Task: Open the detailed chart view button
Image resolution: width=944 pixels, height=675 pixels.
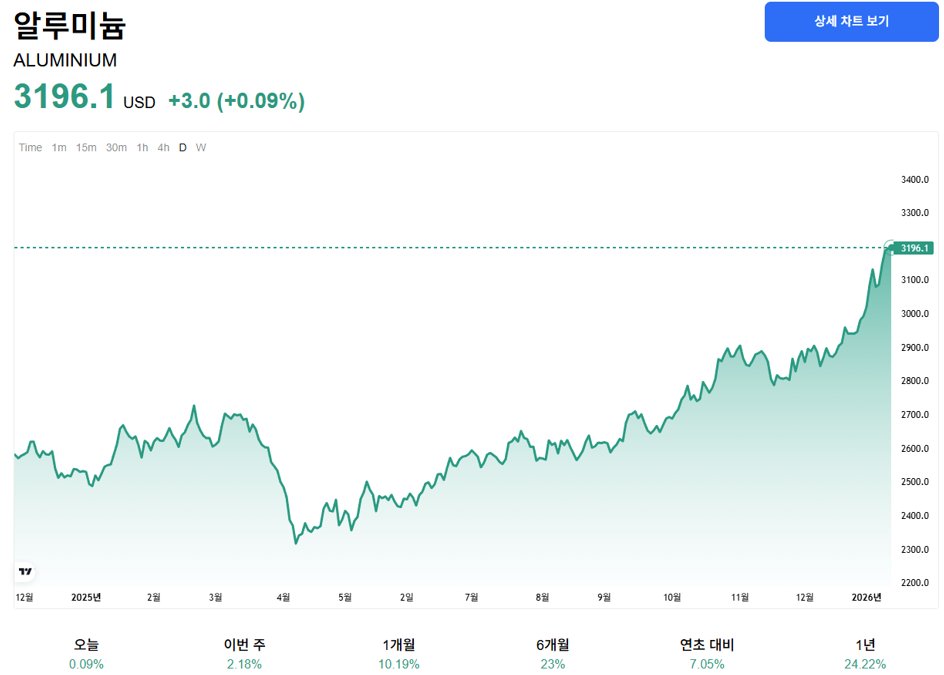Action: click(x=851, y=21)
